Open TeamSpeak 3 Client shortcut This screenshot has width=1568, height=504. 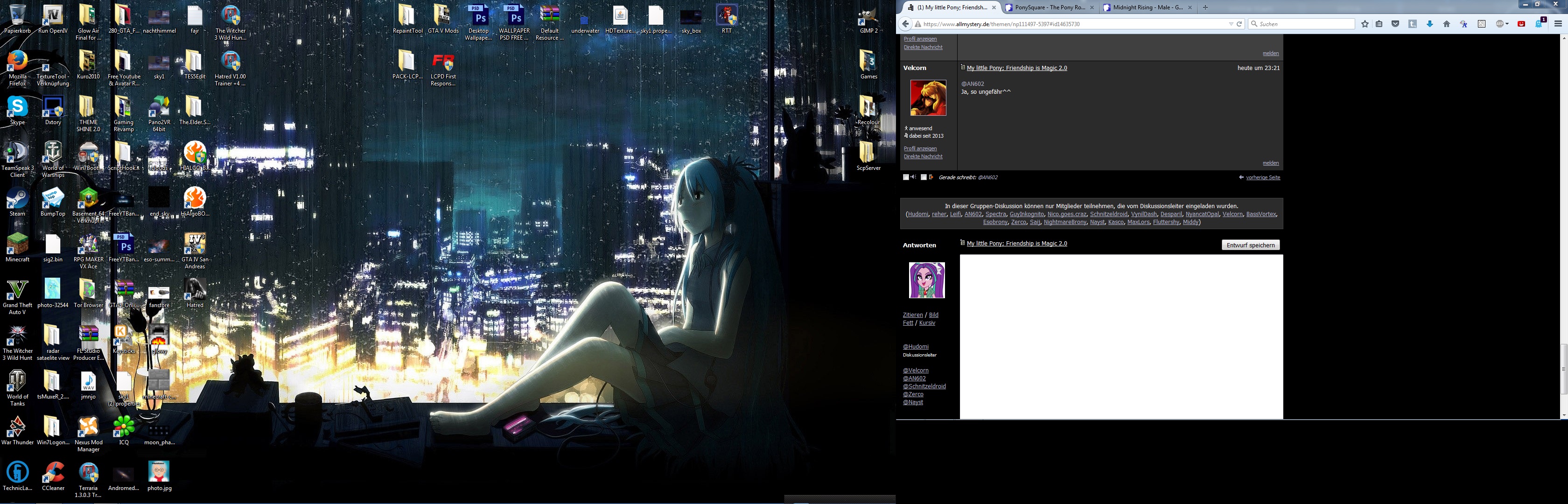[x=17, y=160]
